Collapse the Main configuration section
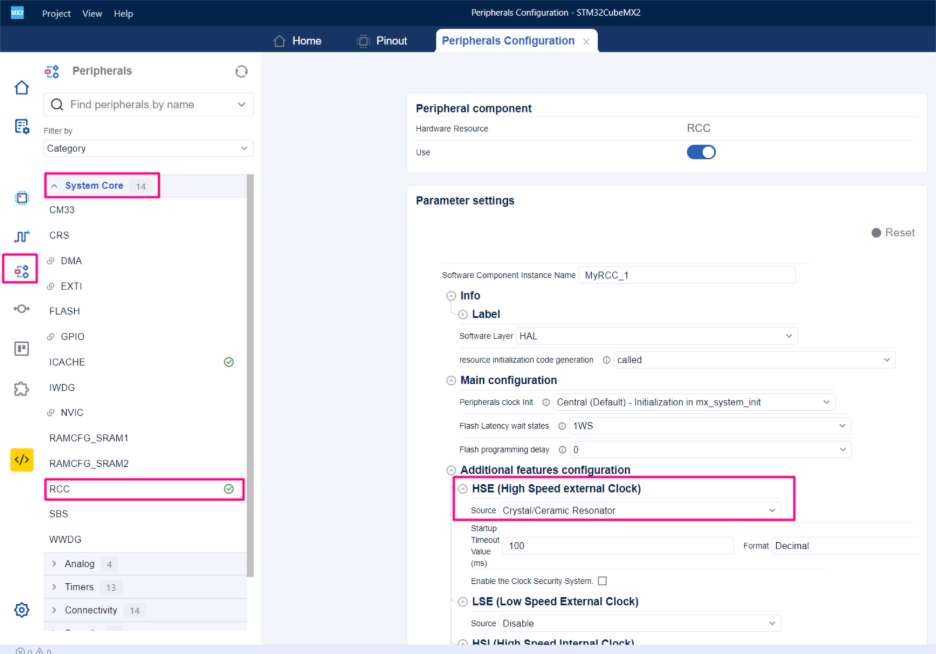Viewport: 936px width, 654px height. tap(451, 381)
